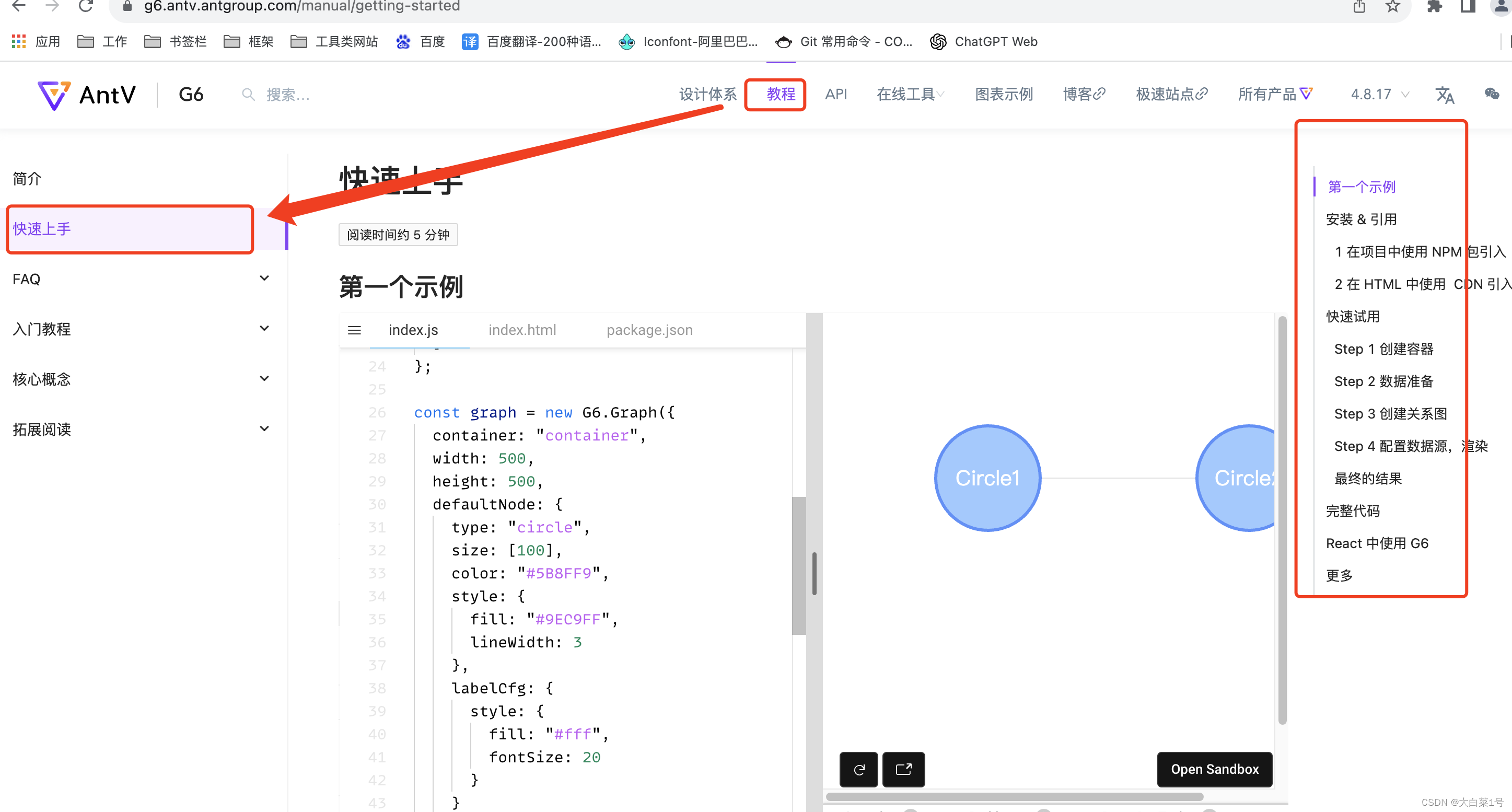Open the 教程 nav item
Image resolution: width=1512 pixels, height=812 pixels.
781,95
